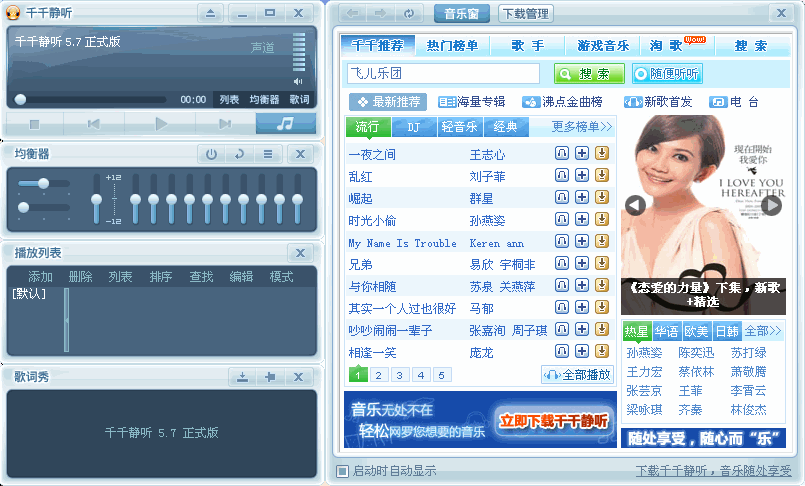Go forward in the music browser
This screenshot has height=486, width=805.
[380, 13]
